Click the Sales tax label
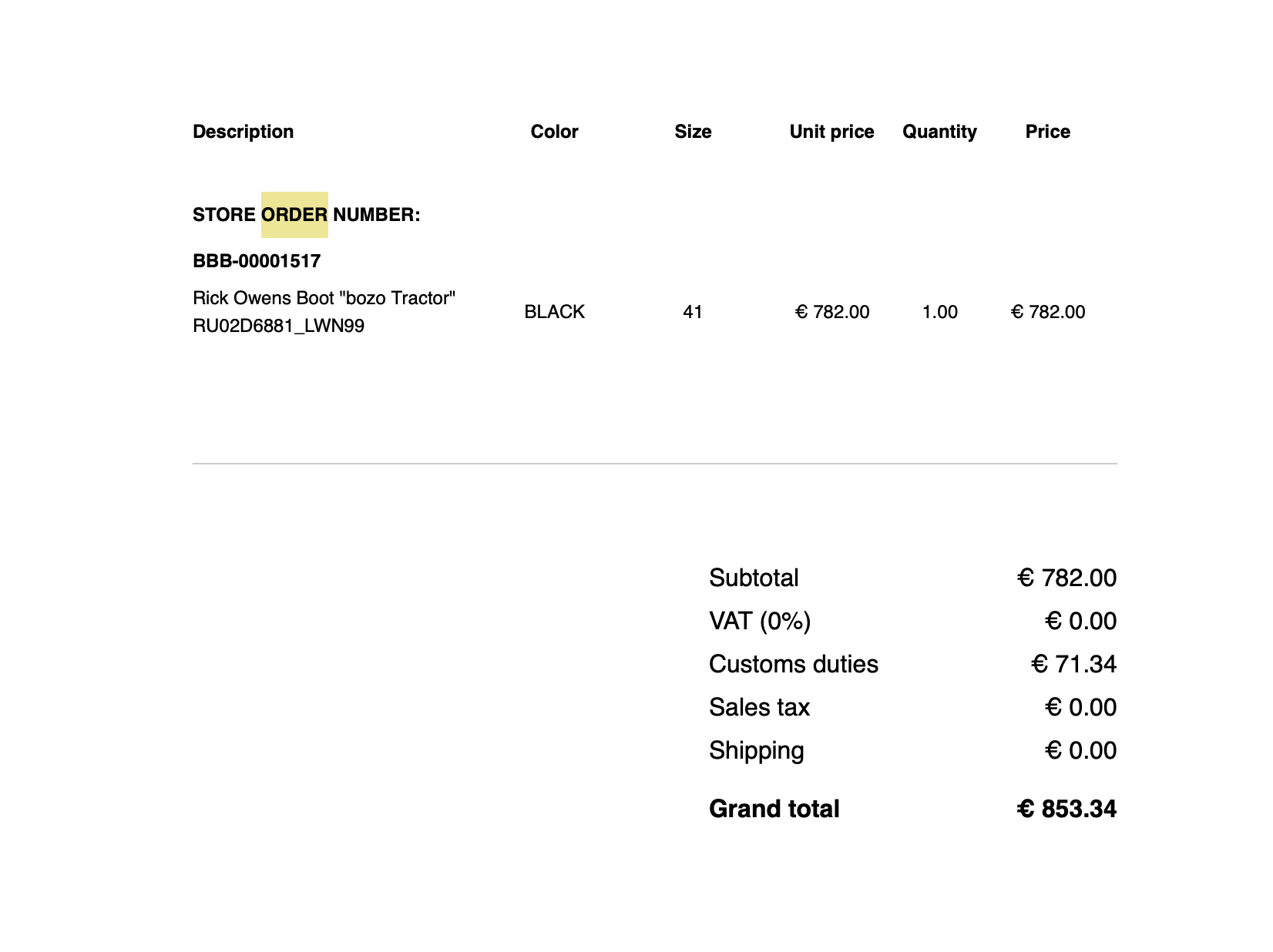Screen dimensions: 1273x952 coord(759,707)
